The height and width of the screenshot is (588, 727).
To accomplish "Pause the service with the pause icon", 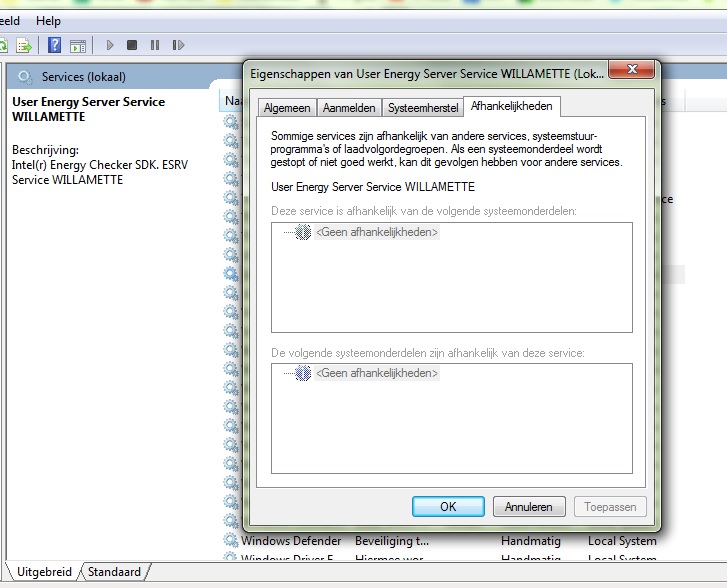I will pos(155,45).
